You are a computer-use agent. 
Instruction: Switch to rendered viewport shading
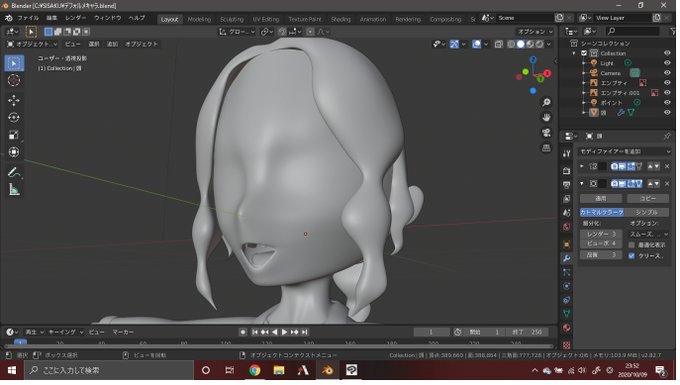539,44
